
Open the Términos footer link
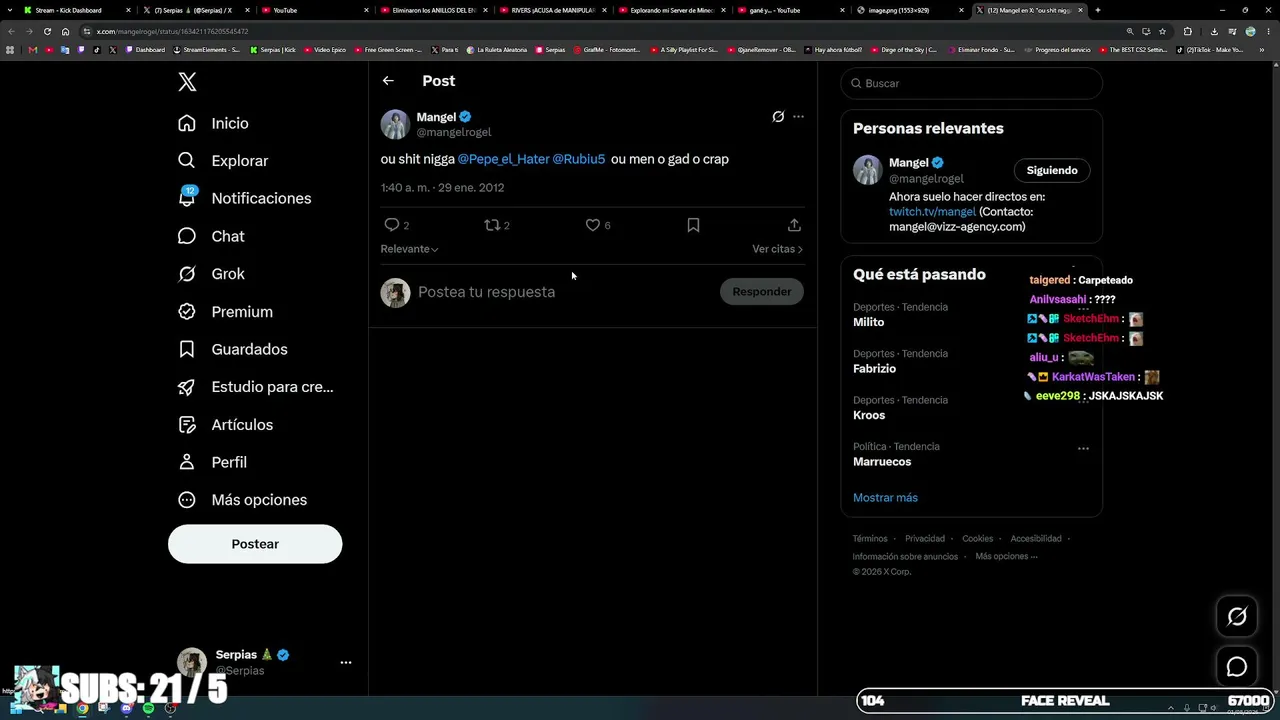click(870, 539)
